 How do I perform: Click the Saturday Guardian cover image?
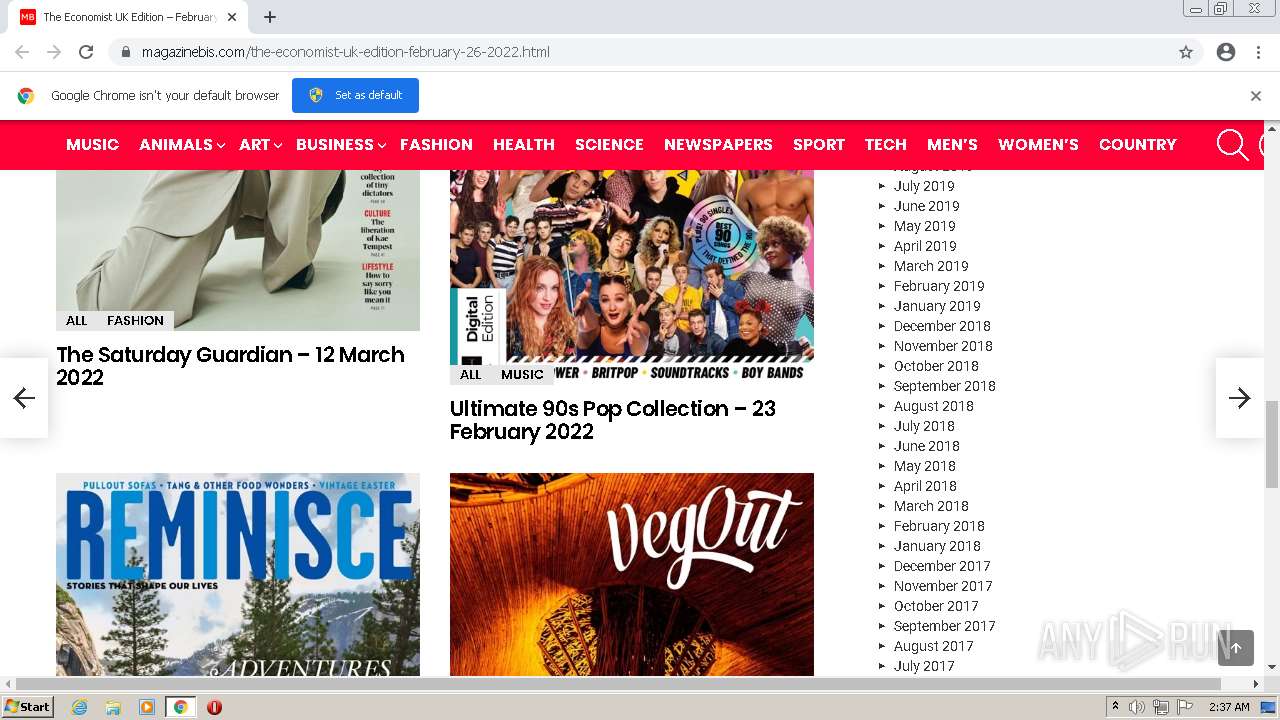coord(238,250)
